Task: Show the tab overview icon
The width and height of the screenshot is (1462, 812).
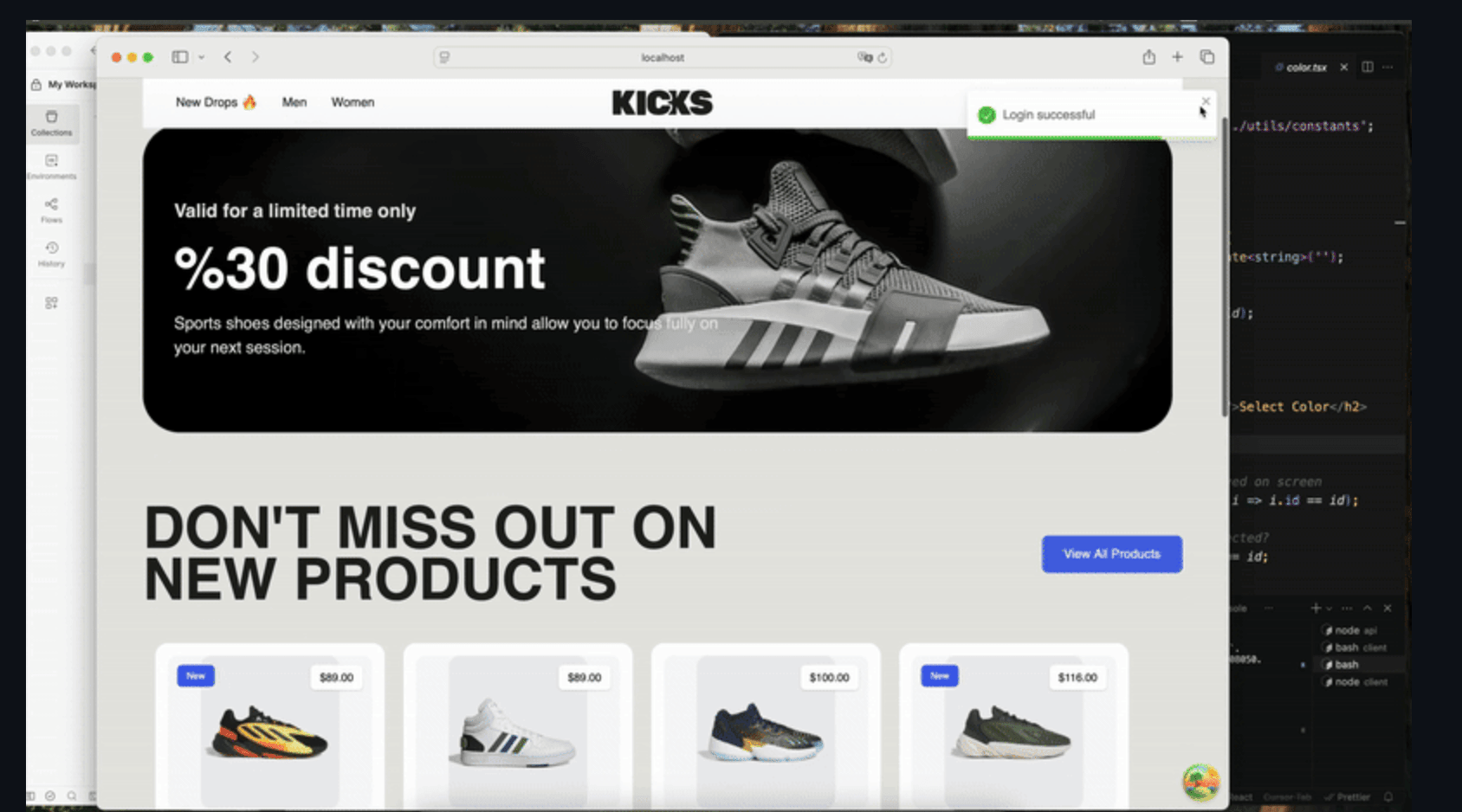Action: coord(1206,57)
